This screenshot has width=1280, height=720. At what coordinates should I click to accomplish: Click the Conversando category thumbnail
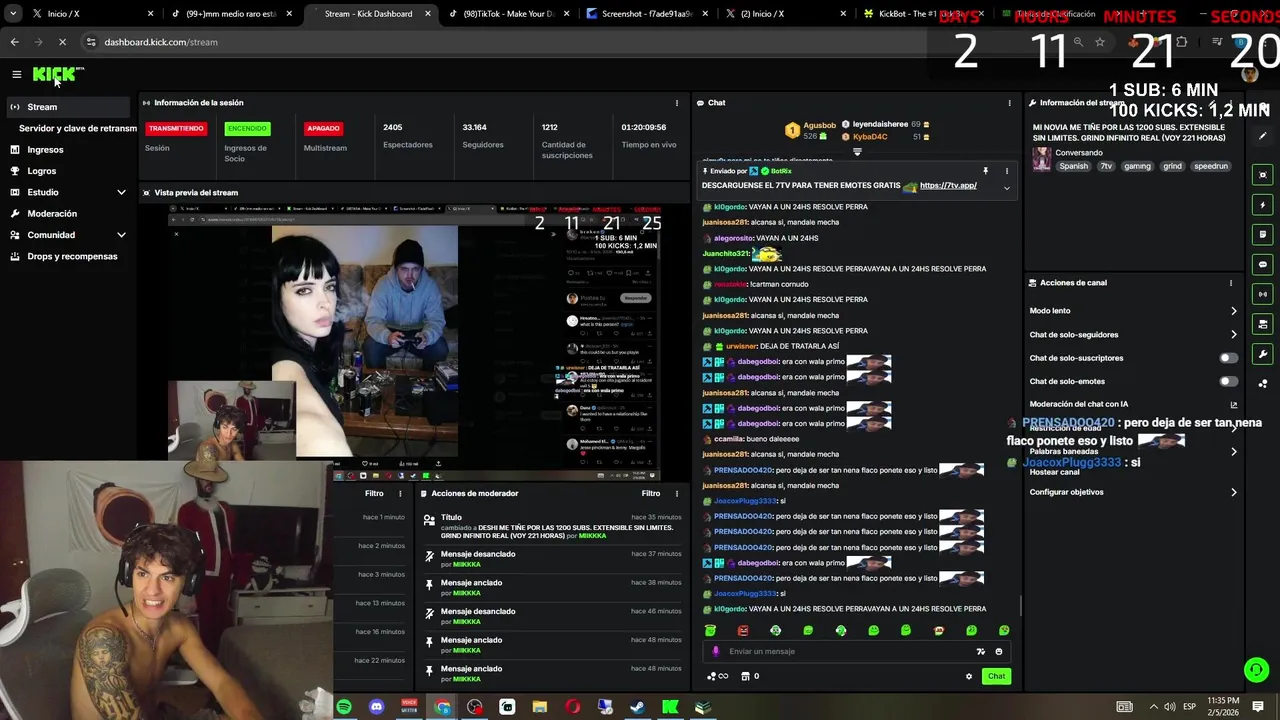[x=1042, y=160]
